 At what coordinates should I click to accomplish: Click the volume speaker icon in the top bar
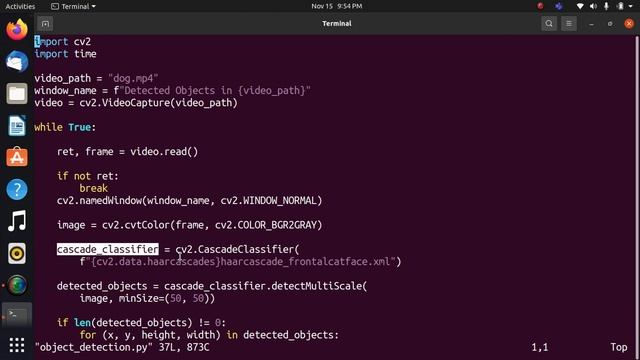tap(593, 6)
